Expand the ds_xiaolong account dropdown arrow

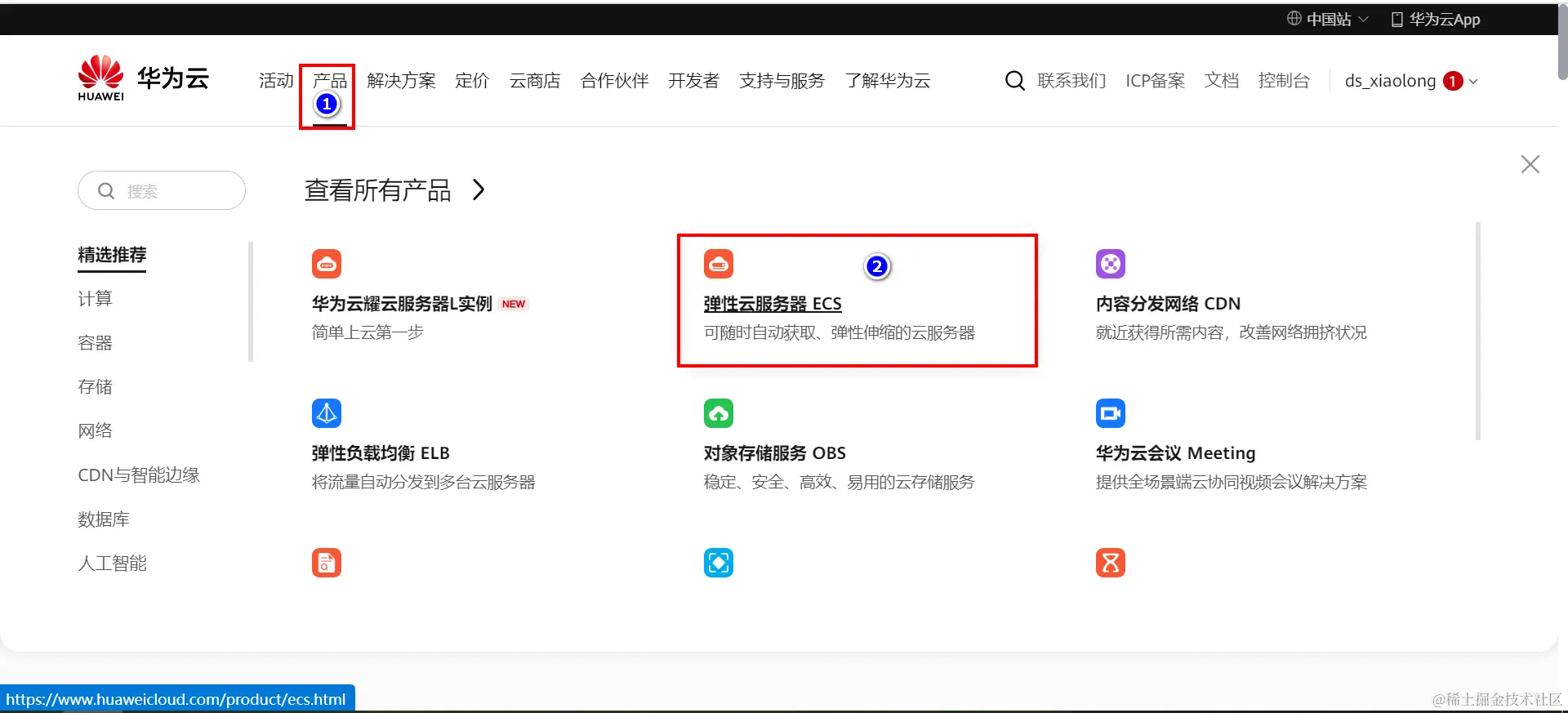point(1473,82)
